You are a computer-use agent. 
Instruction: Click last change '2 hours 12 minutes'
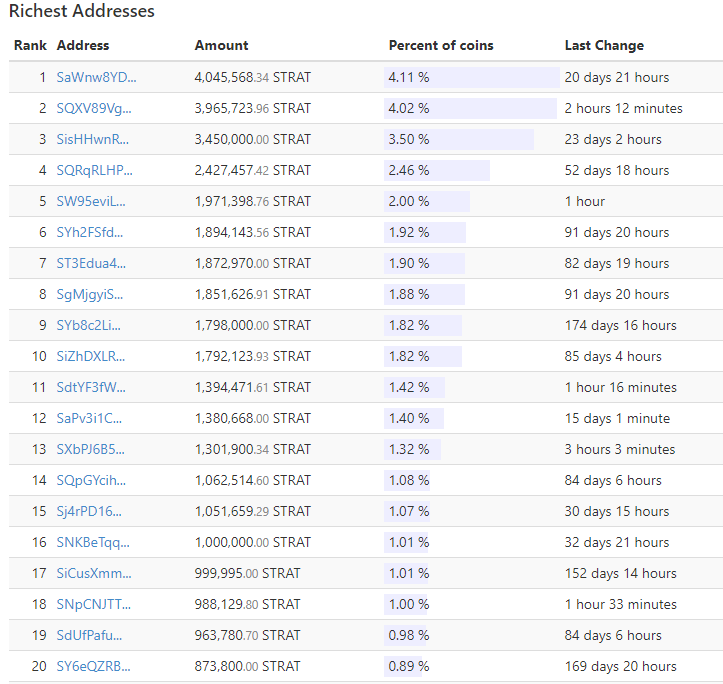[623, 108]
